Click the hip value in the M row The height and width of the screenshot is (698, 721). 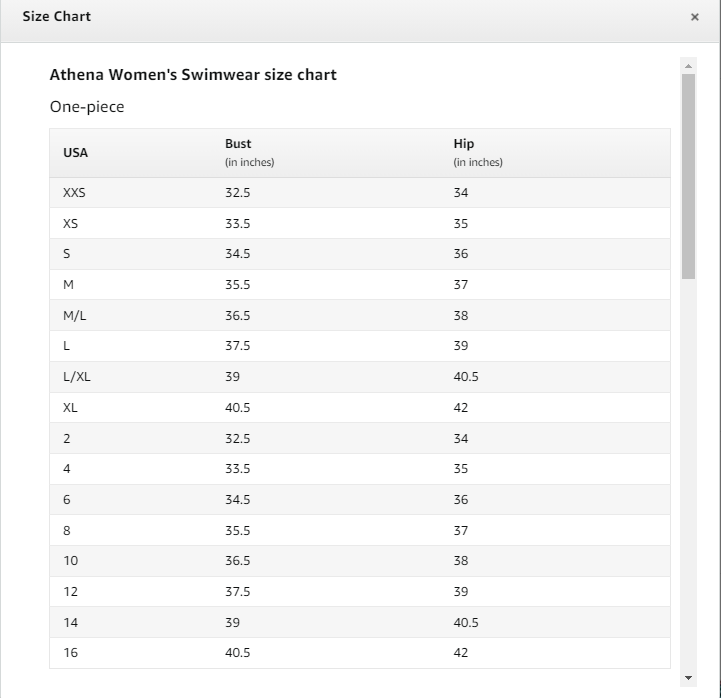(461, 285)
